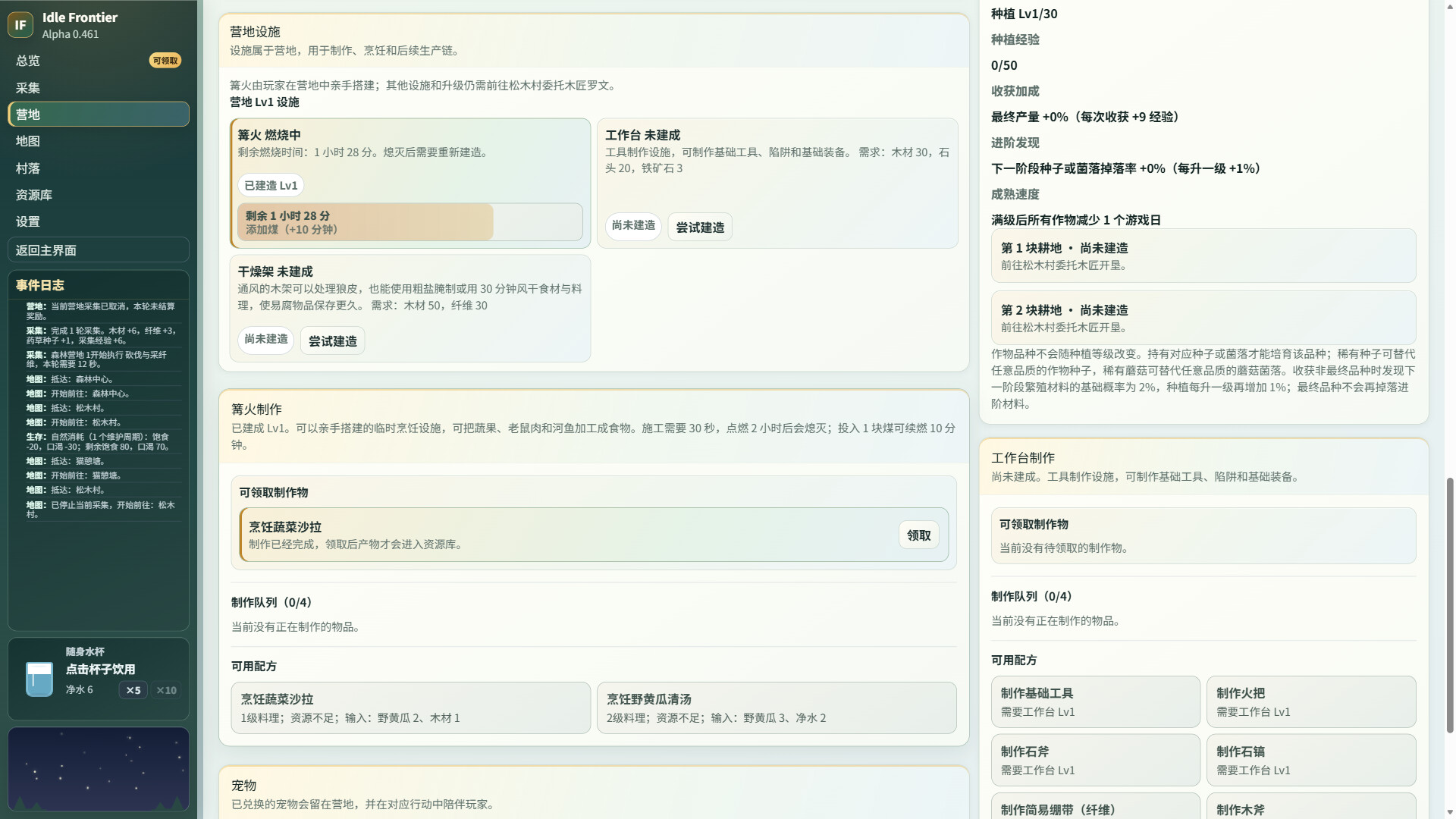Image resolution: width=1456 pixels, height=819 pixels.
Task: Choose the ×5 drink multiplier
Action: click(133, 690)
